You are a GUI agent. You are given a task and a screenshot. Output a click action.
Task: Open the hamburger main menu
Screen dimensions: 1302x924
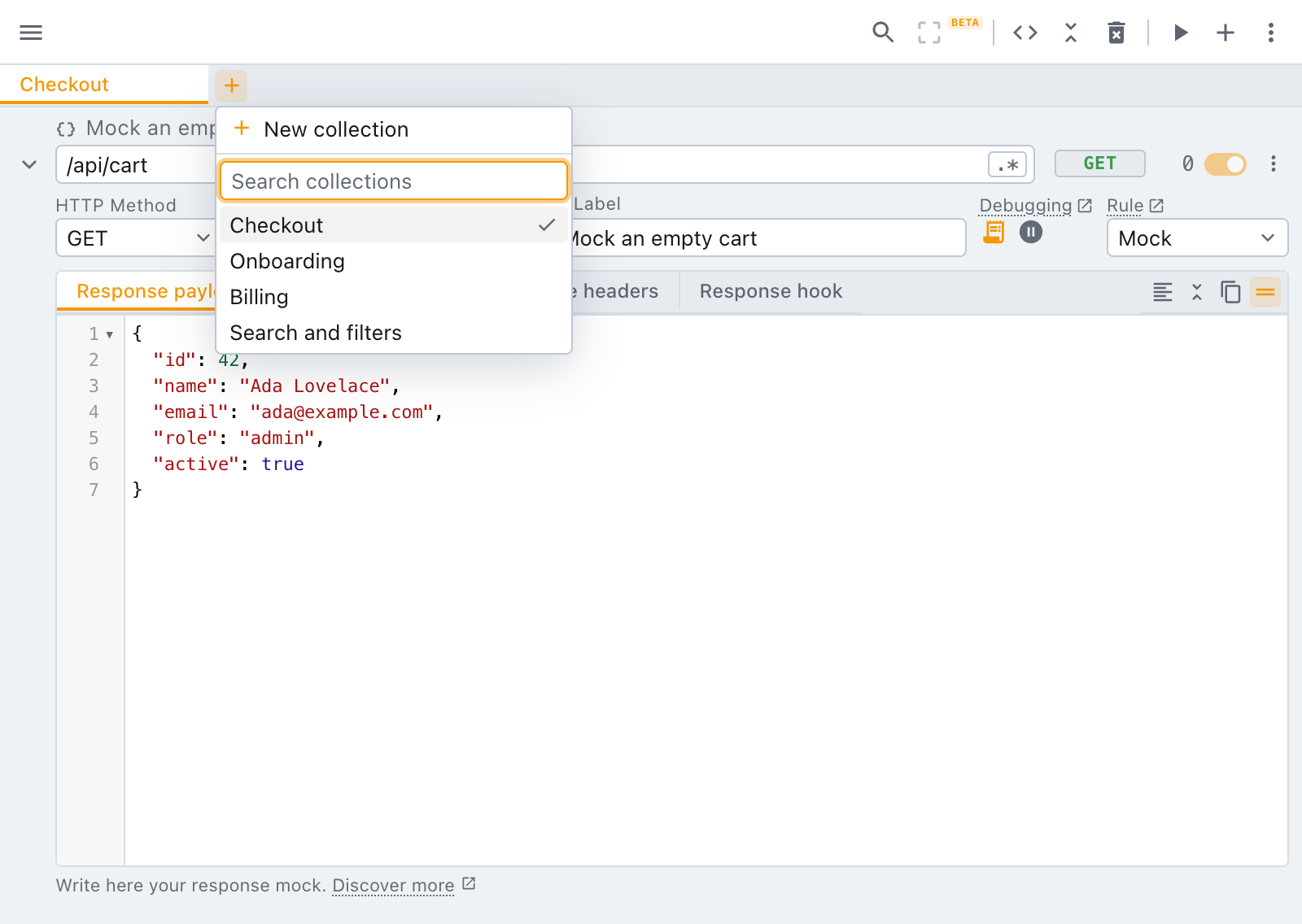31,33
